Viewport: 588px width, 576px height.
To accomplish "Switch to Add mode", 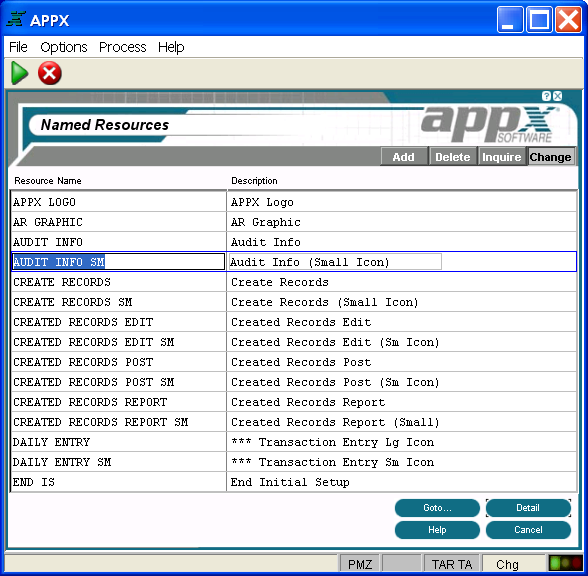I will (x=404, y=157).
